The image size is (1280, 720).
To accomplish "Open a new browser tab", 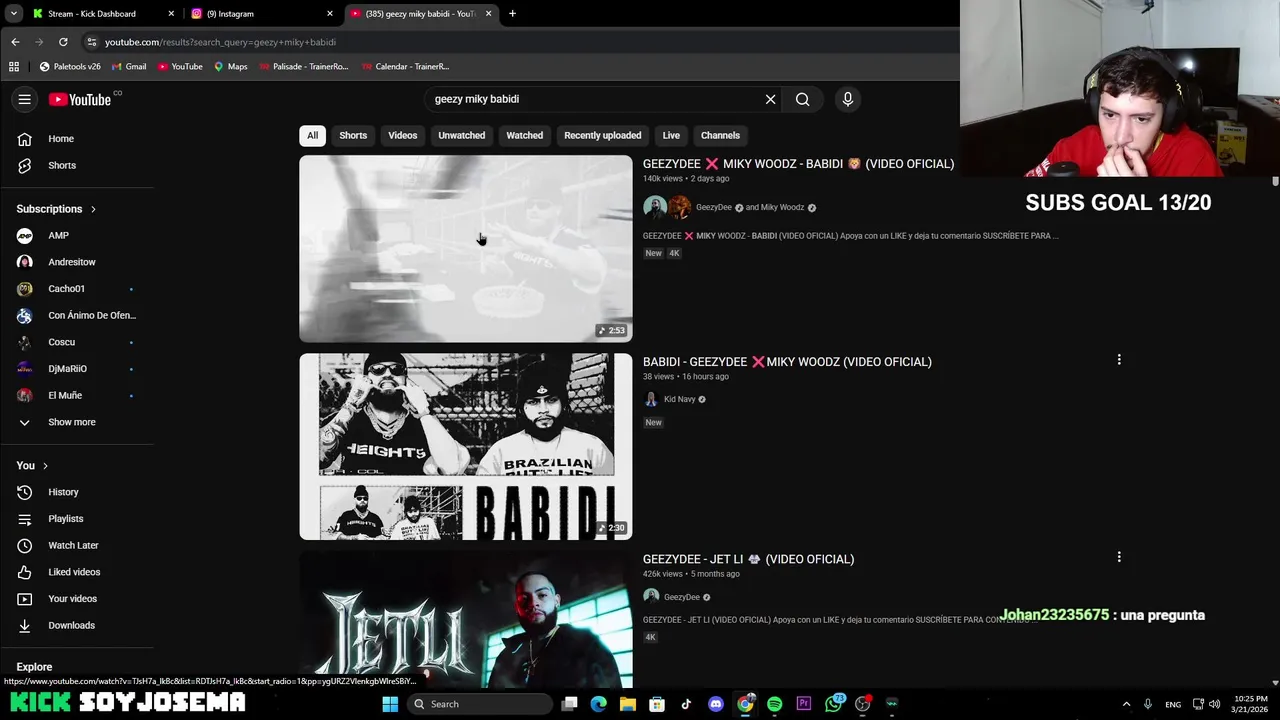I will (512, 14).
